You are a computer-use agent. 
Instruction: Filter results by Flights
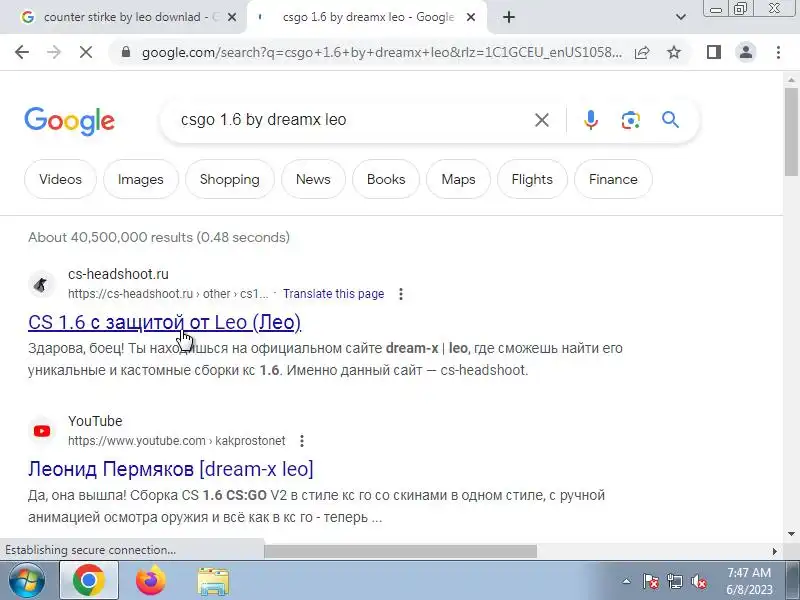pyautogui.click(x=532, y=179)
